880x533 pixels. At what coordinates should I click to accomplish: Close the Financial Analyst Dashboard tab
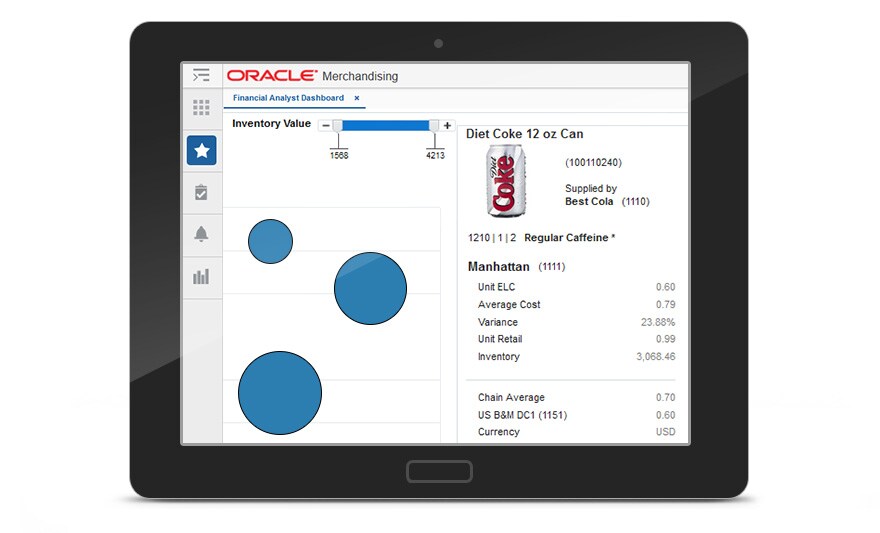pos(356,98)
